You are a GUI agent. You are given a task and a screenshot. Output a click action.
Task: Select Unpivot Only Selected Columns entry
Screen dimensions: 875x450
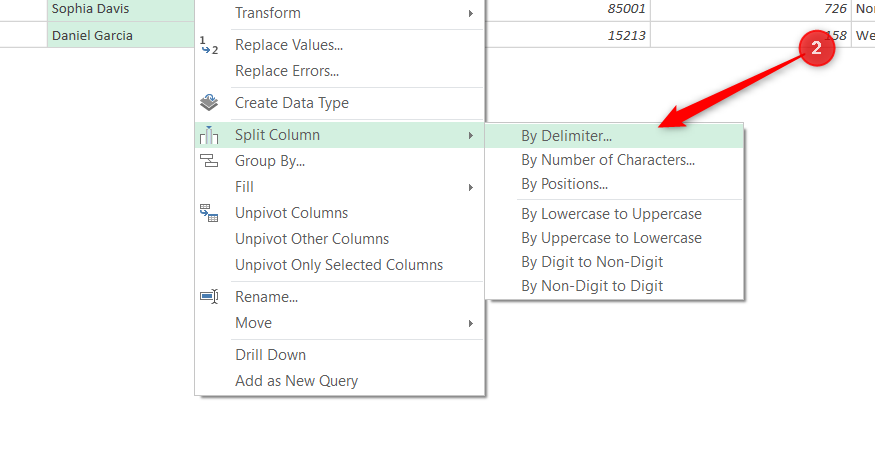click(339, 265)
